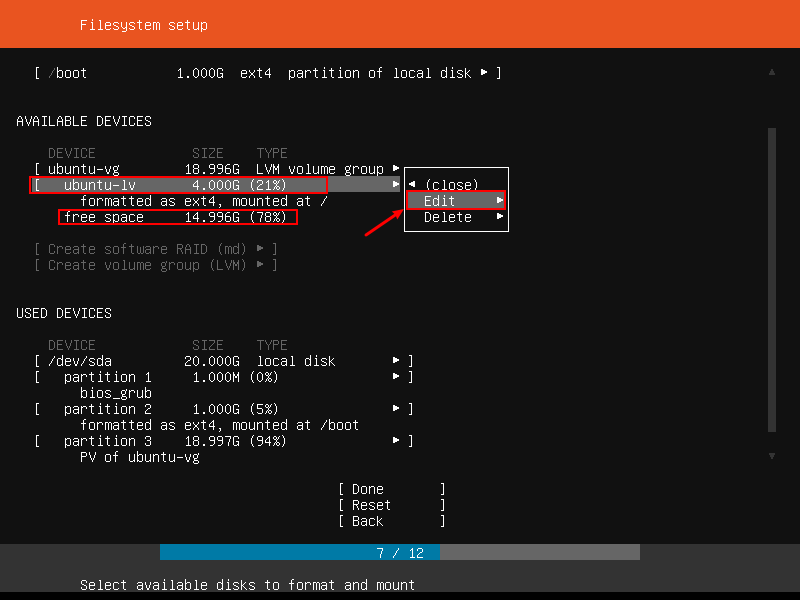The width and height of the screenshot is (800, 600).
Task: Expand options for the ubuntu-vg volume group
Action: pyautogui.click(x=395, y=168)
